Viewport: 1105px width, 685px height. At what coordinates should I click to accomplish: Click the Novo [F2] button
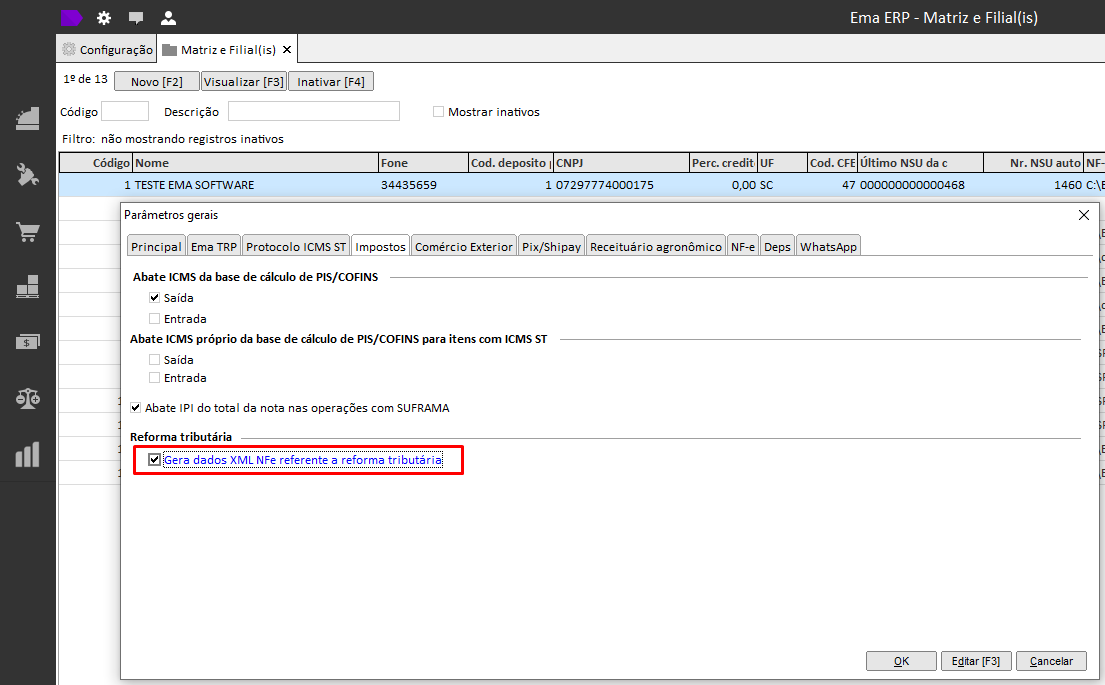click(157, 82)
